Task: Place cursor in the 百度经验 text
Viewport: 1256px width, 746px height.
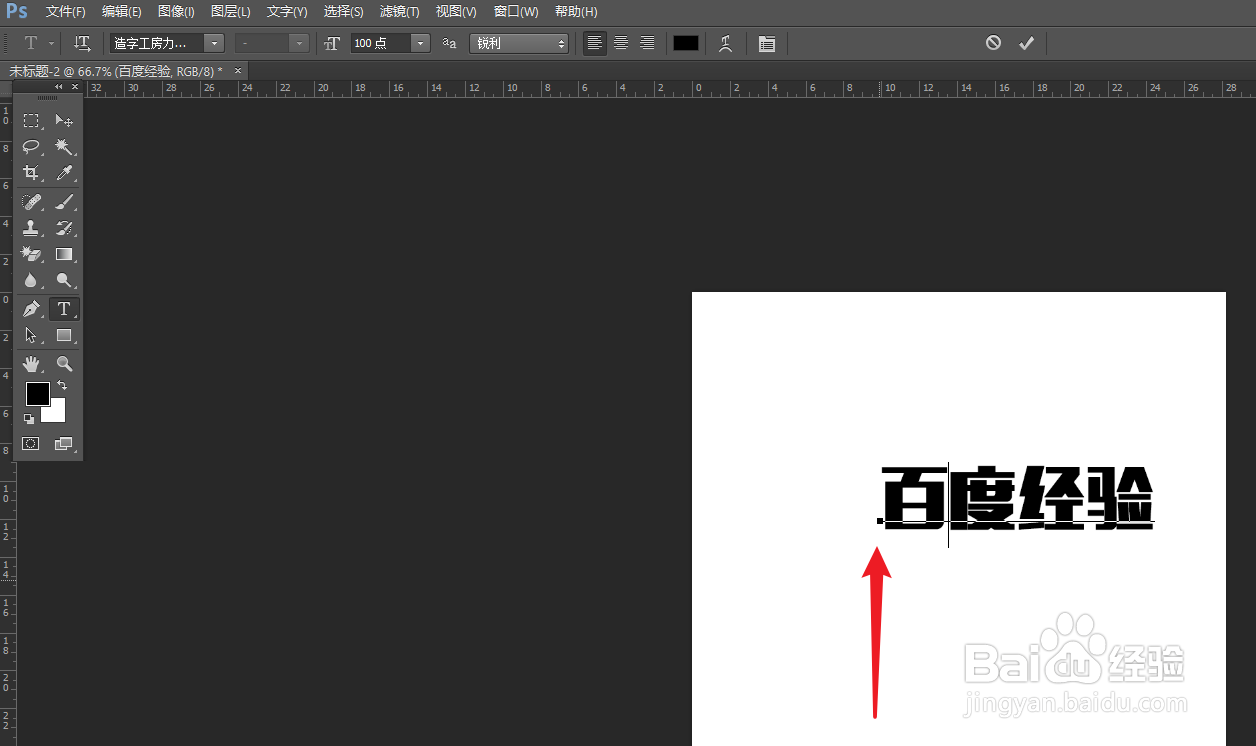Action: click(1018, 497)
